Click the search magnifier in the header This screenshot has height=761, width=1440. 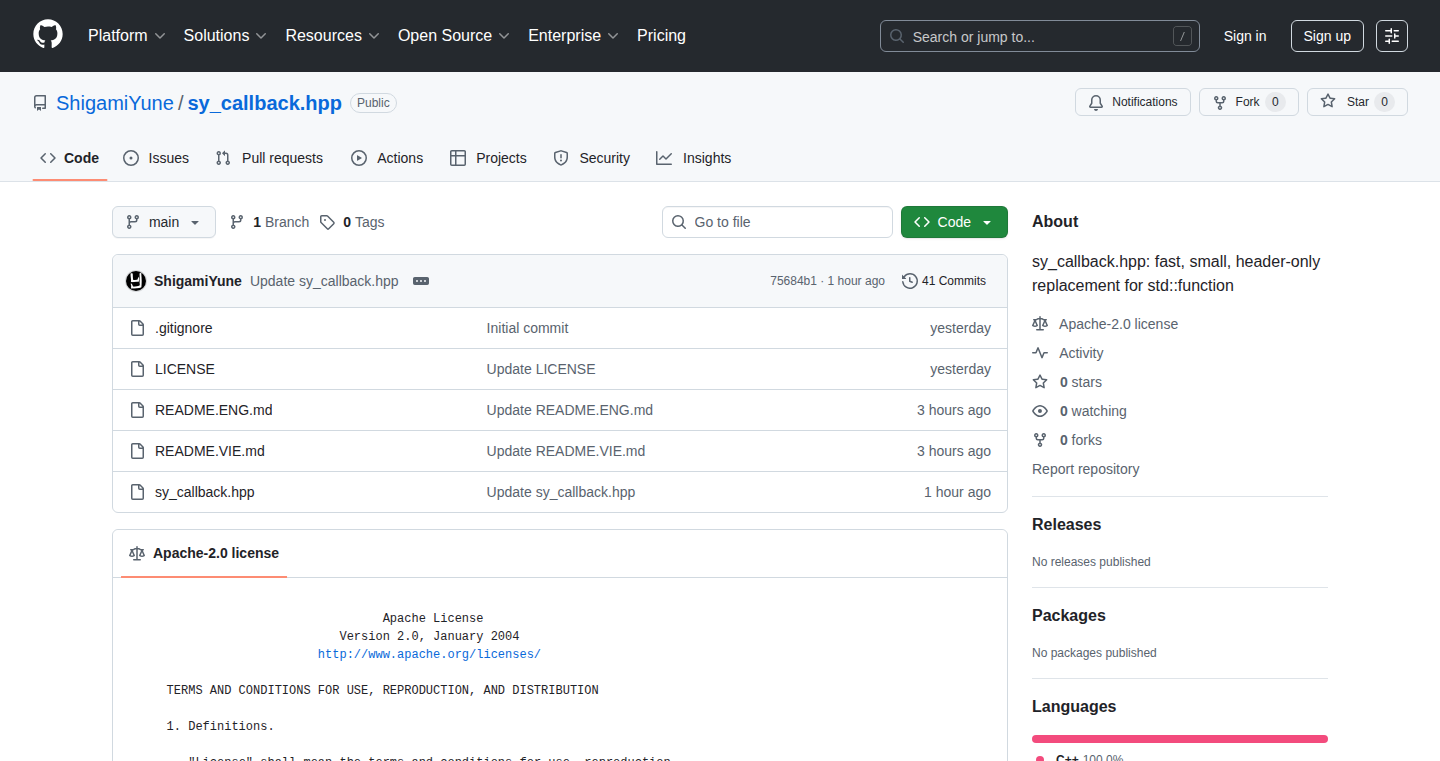click(897, 36)
